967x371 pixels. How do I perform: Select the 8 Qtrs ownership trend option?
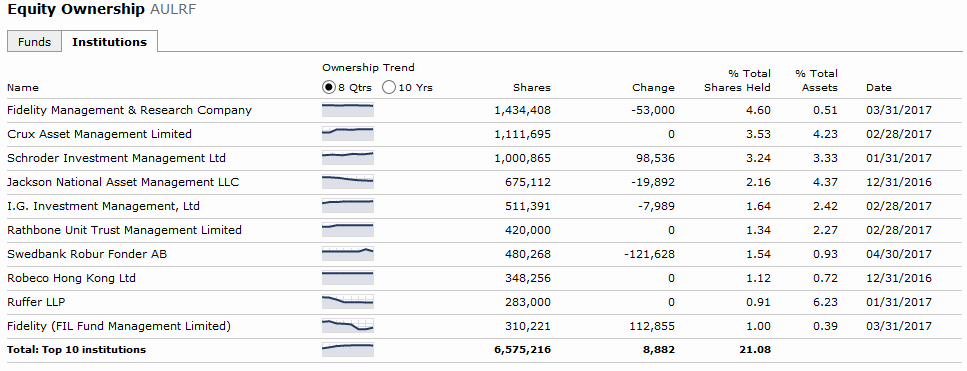[x=329, y=88]
